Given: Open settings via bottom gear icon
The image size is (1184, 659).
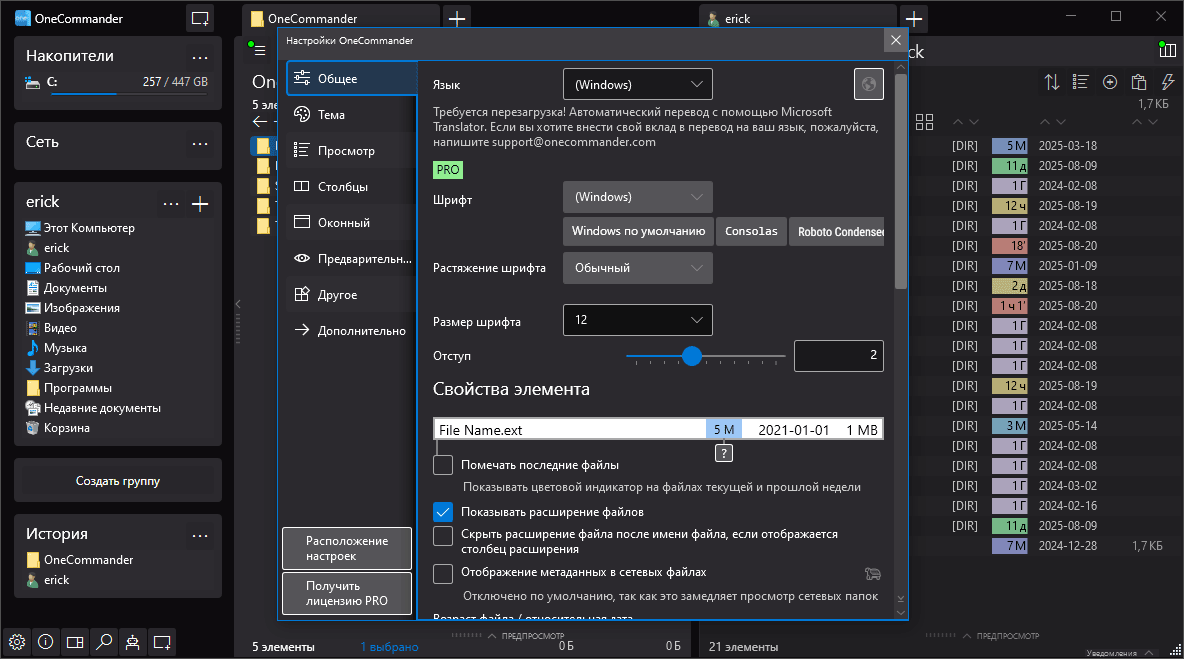Looking at the screenshot, I should [x=17, y=642].
